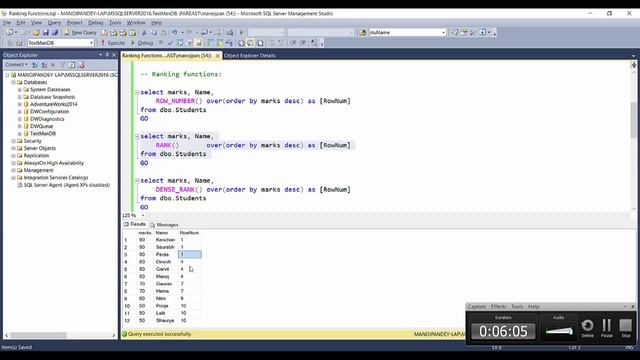Collapse the Databases tree node
640x360 pixels.
[x=13, y=82]
